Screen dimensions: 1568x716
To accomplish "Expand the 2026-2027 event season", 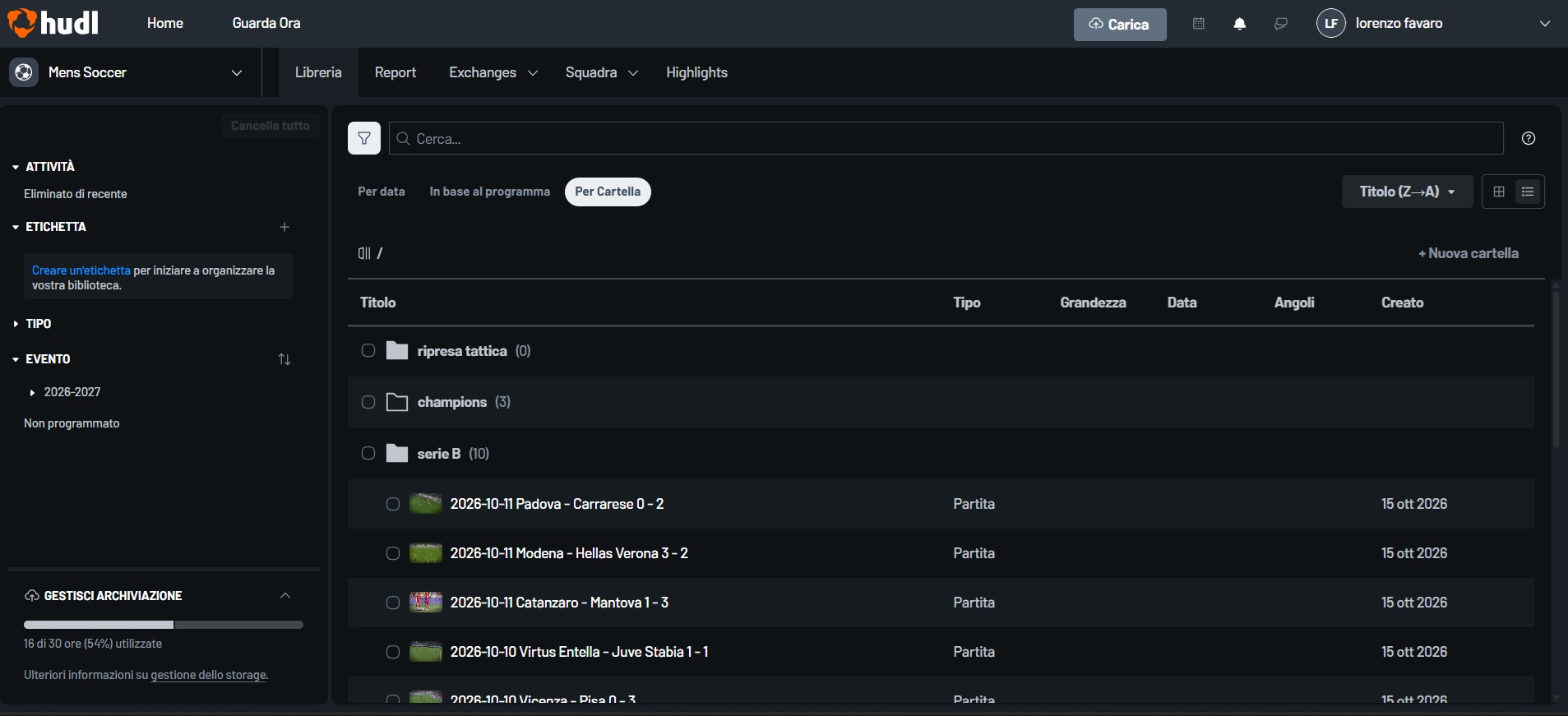I will [x=32, y=393].
